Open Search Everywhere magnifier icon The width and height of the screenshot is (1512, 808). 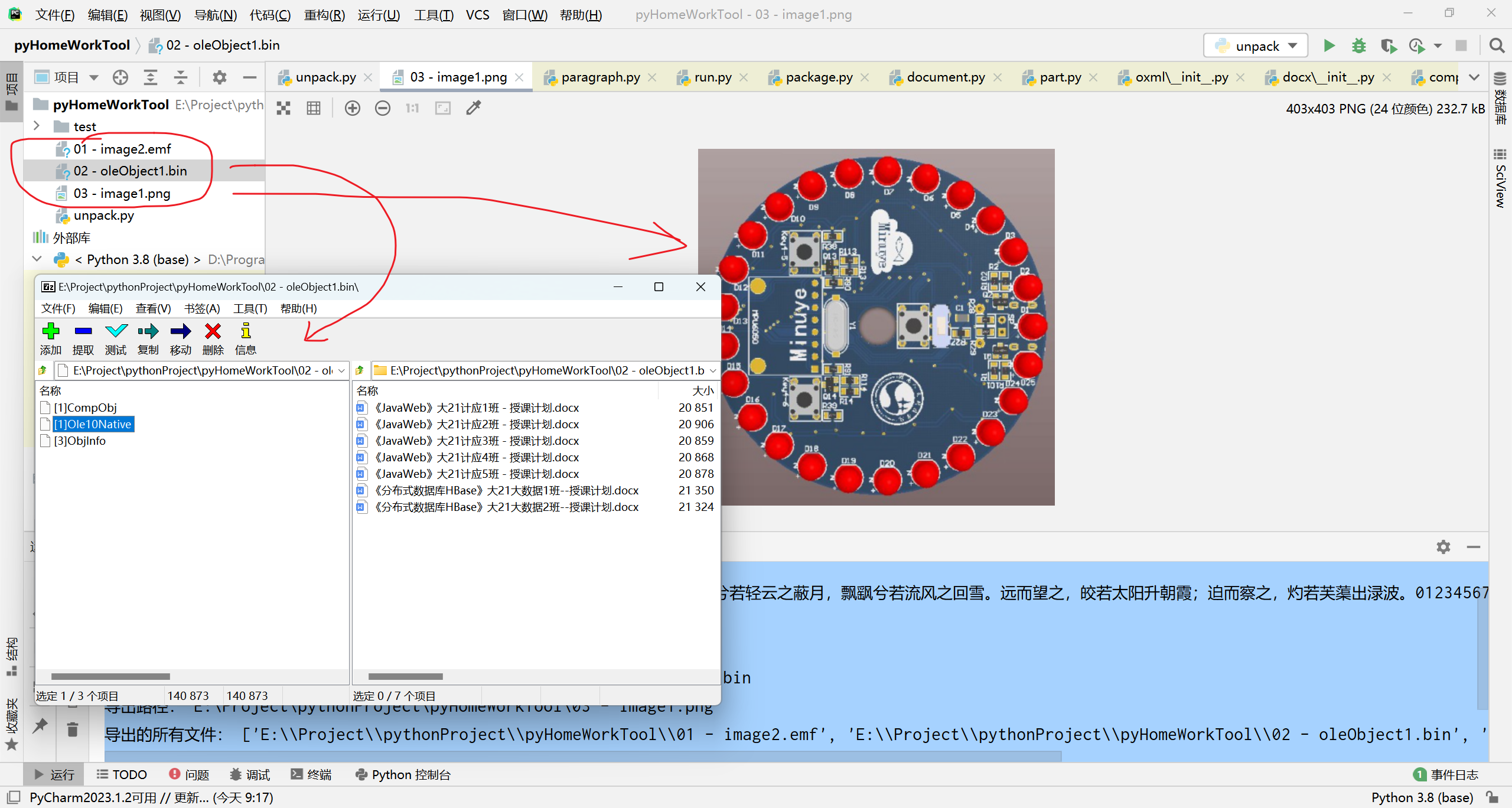pyautogui.click(x=1496, y=46)
